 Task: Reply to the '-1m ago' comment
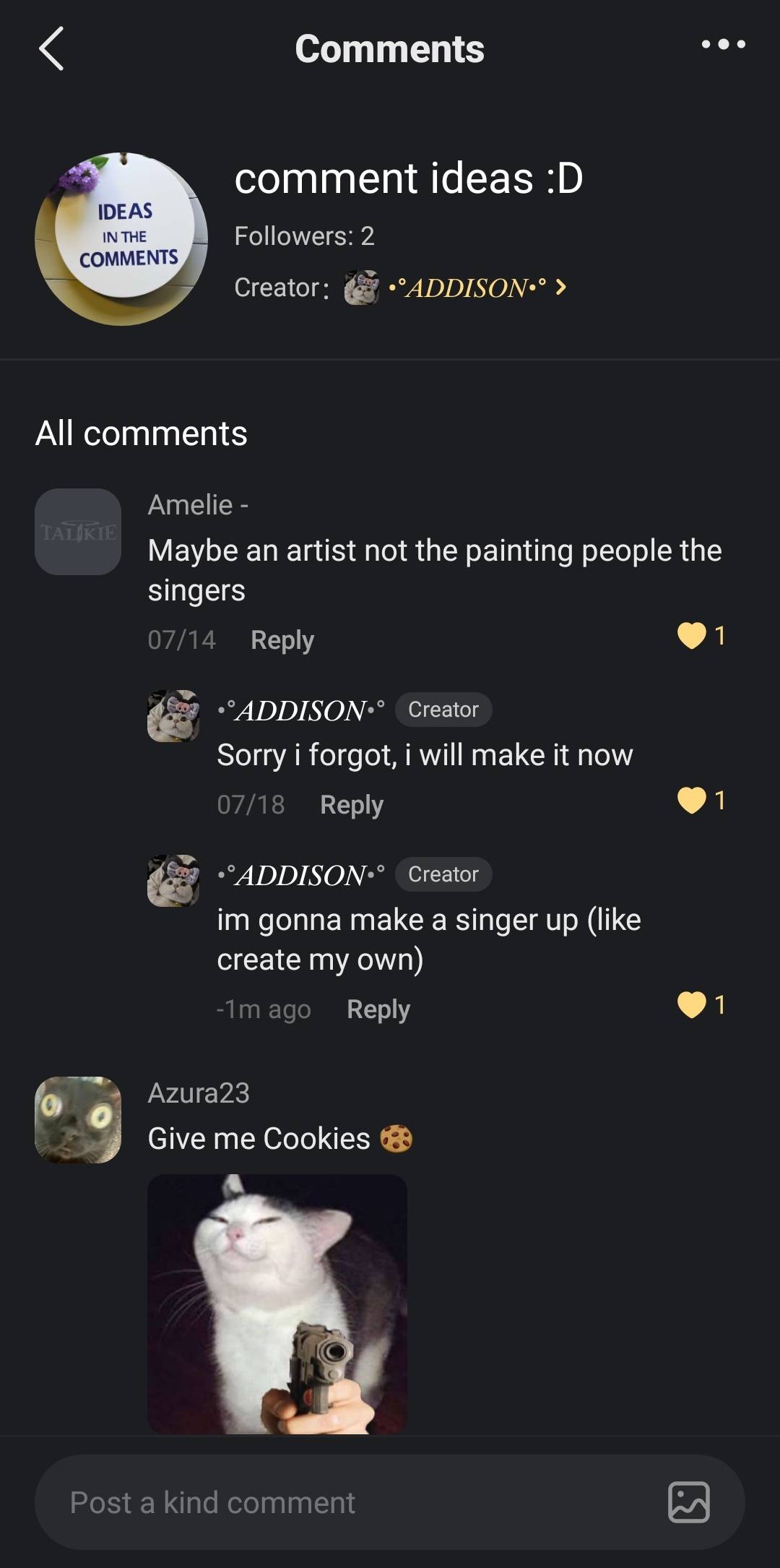click(x=378, y=1009)
